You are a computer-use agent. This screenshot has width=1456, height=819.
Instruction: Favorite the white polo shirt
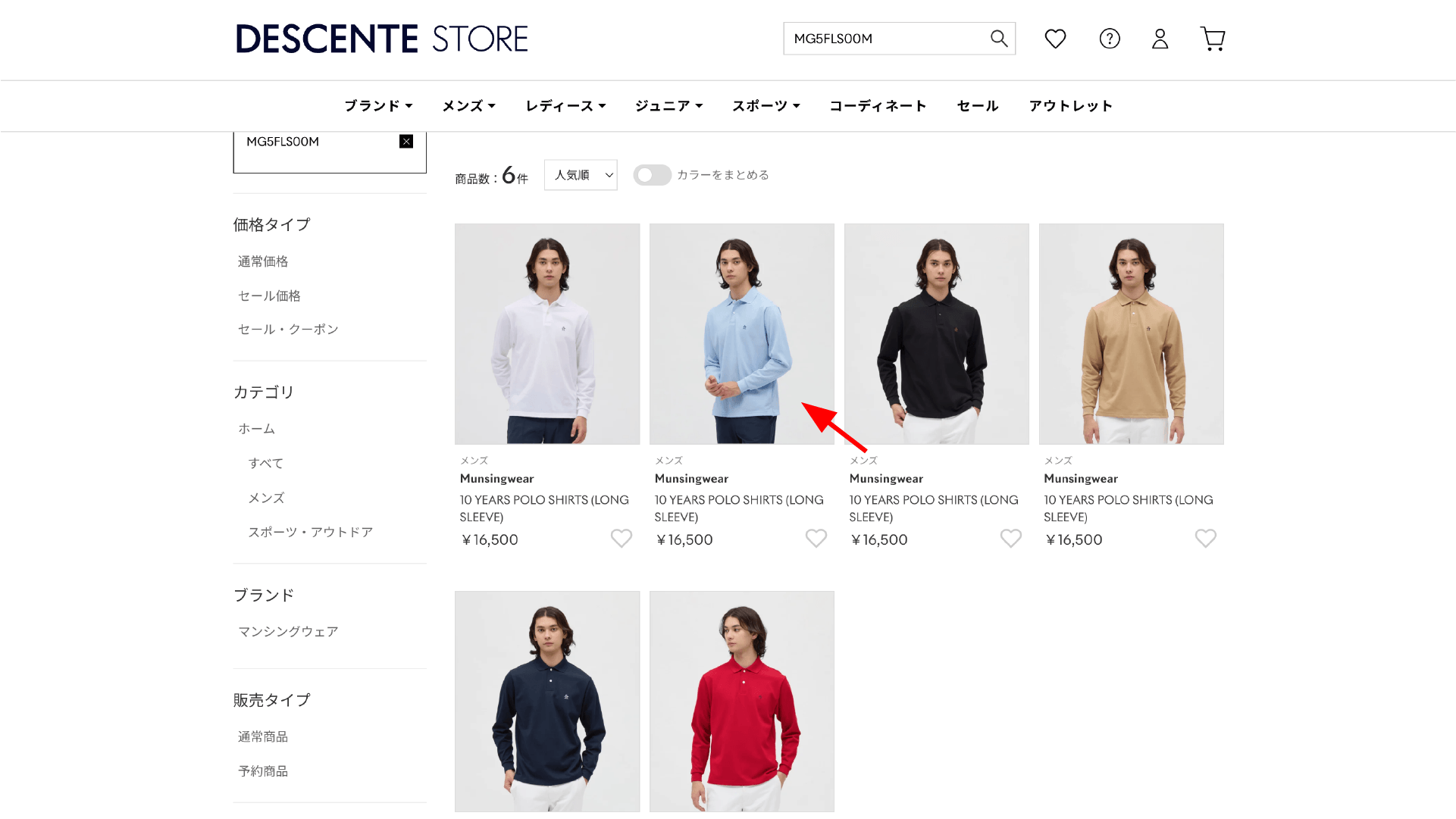622,538
